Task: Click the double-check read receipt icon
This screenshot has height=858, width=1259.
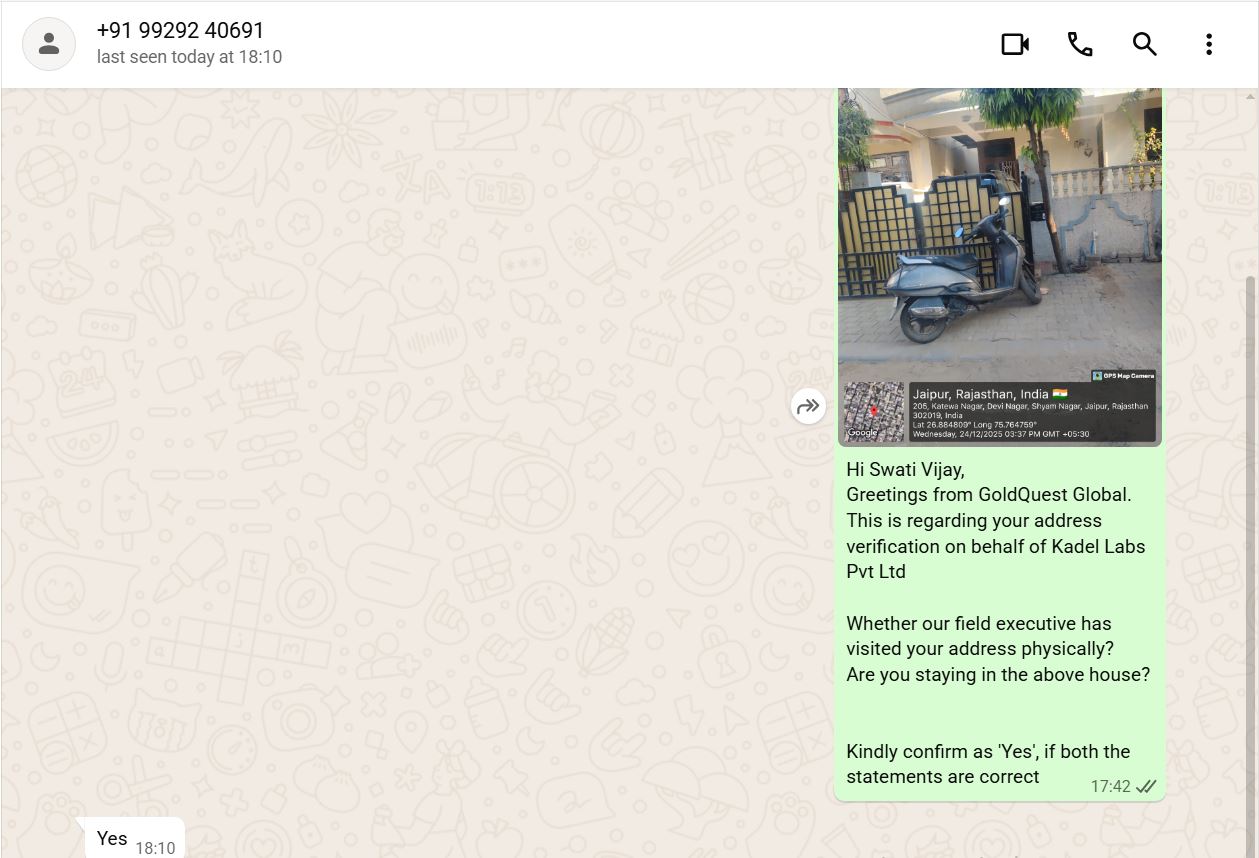Action: coord(1146,787)
